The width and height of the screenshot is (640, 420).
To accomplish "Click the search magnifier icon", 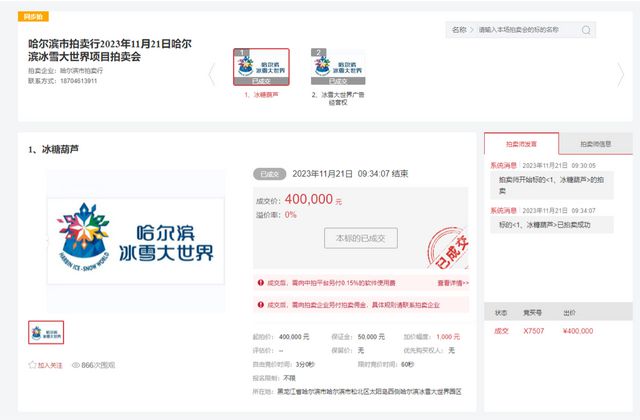I will (586, 30).
